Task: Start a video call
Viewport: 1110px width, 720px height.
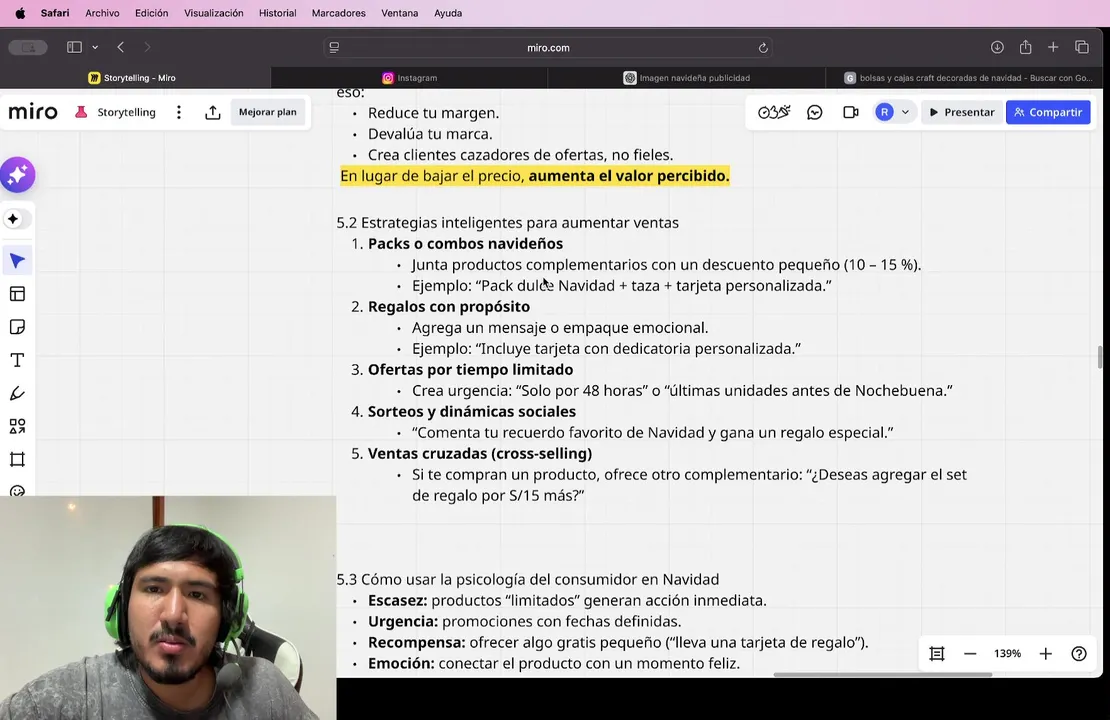Action: tap(850, 112)
